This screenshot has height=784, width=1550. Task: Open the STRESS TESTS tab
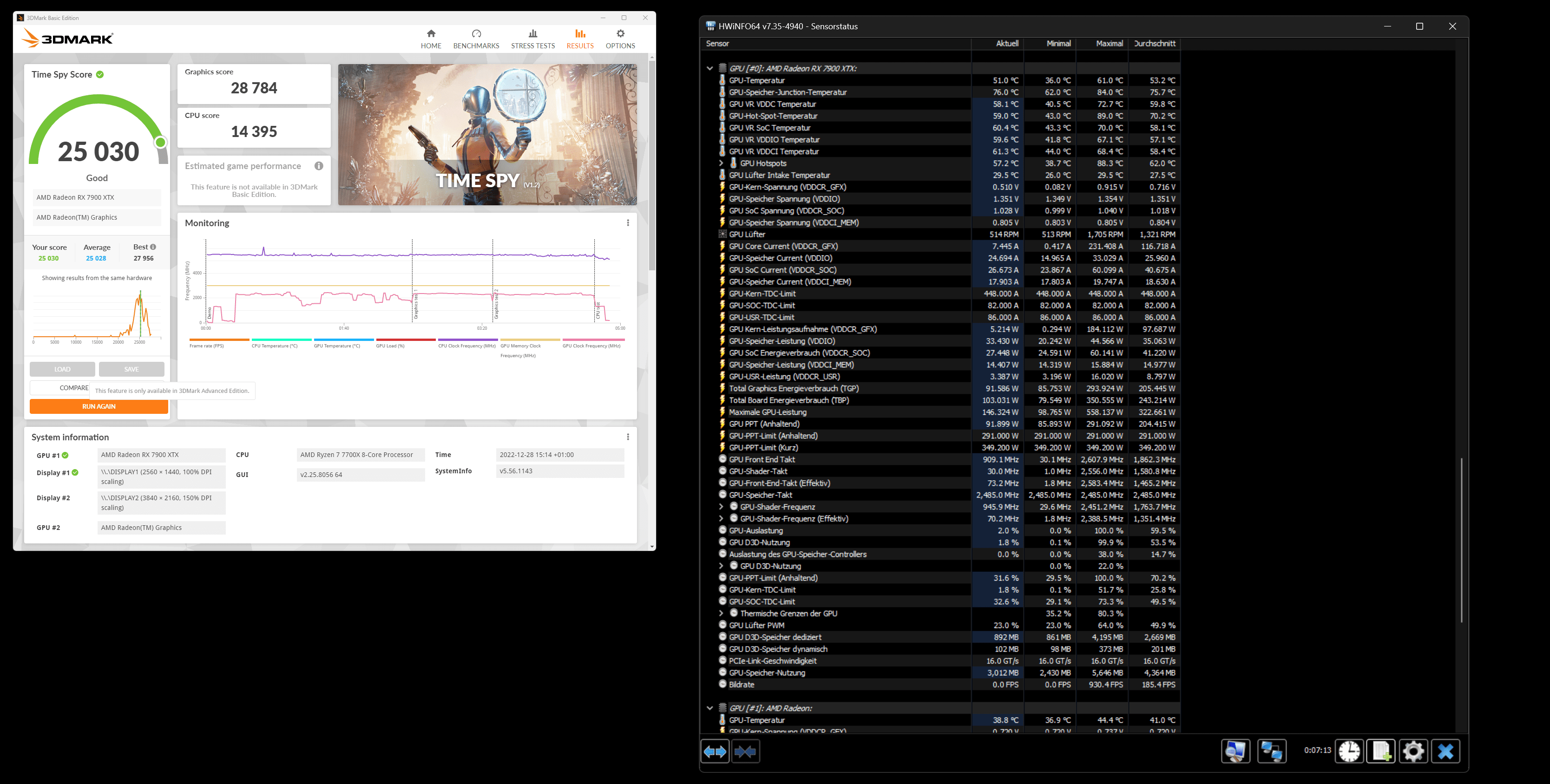[532, 39]
